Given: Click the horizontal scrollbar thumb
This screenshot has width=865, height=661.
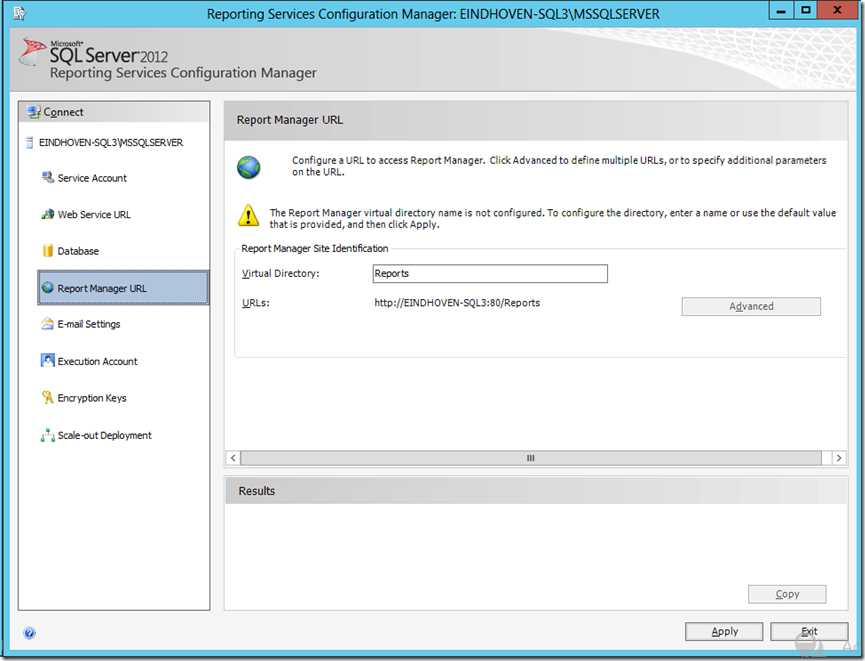Looking at the screenshot, I should [531, 458].
